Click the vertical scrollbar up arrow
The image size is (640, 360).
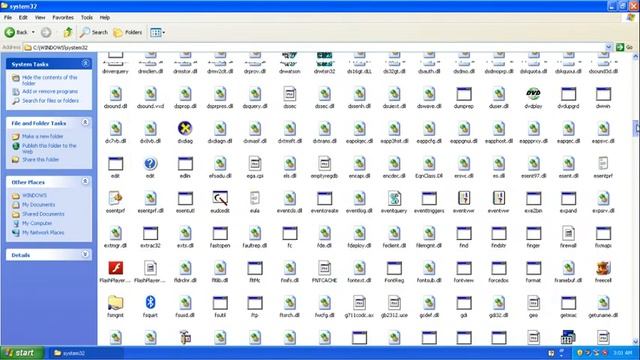(x=636, y=57)
